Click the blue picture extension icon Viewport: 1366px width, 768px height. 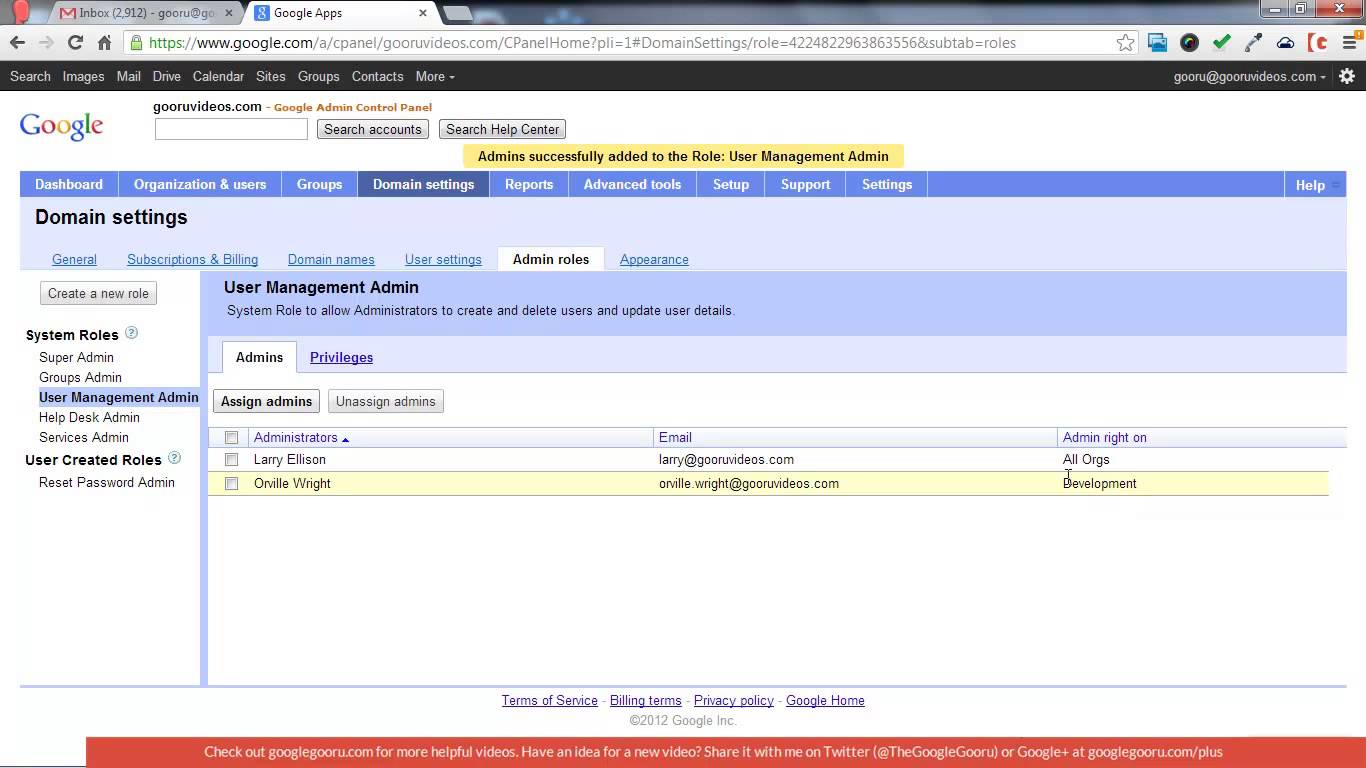pos(1157,43)
